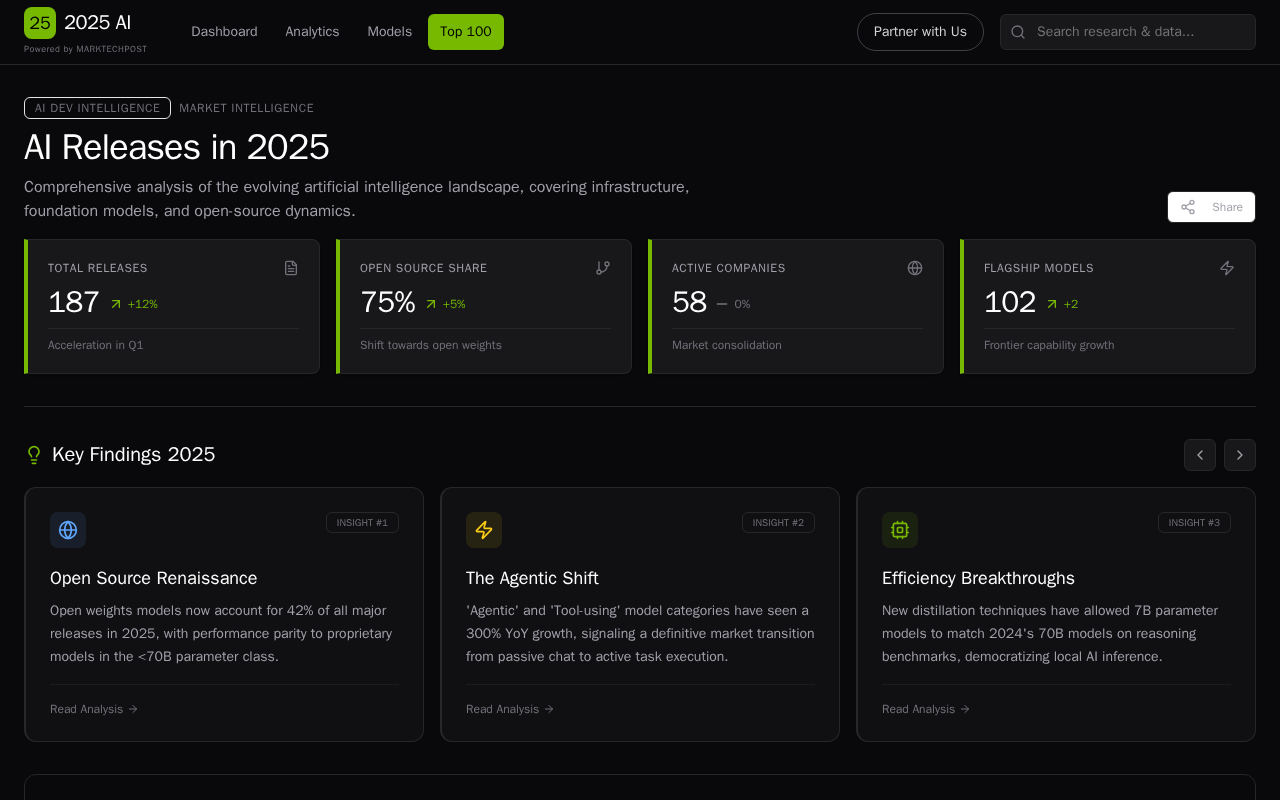The width and height of the screenshot is (1280, 800).
Task: Click the green chip icon on Insight #3
Action: [x=900, y=530]
